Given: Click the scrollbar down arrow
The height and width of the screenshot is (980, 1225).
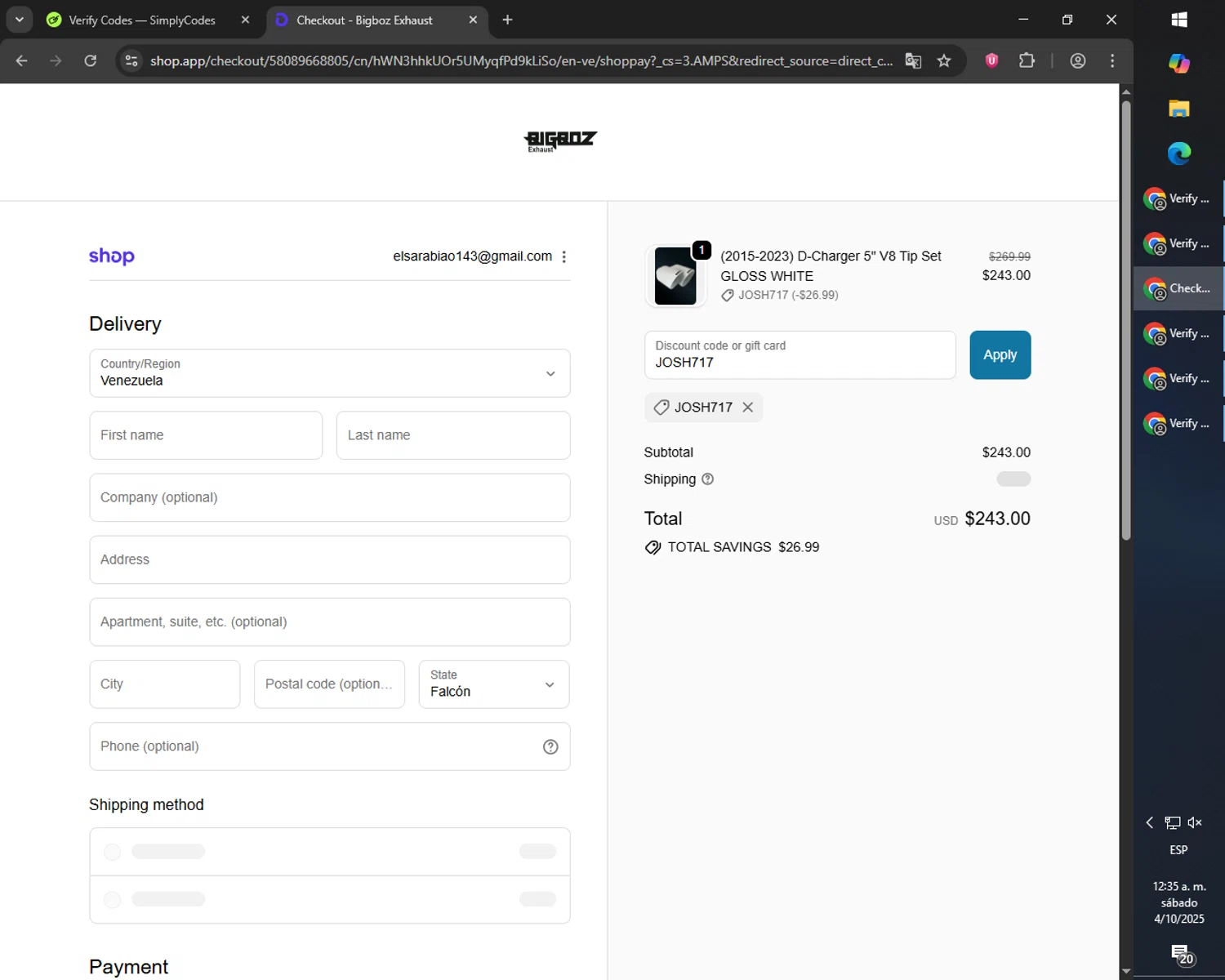Looking at the screenshot, I should click(x=1126, y=972).
